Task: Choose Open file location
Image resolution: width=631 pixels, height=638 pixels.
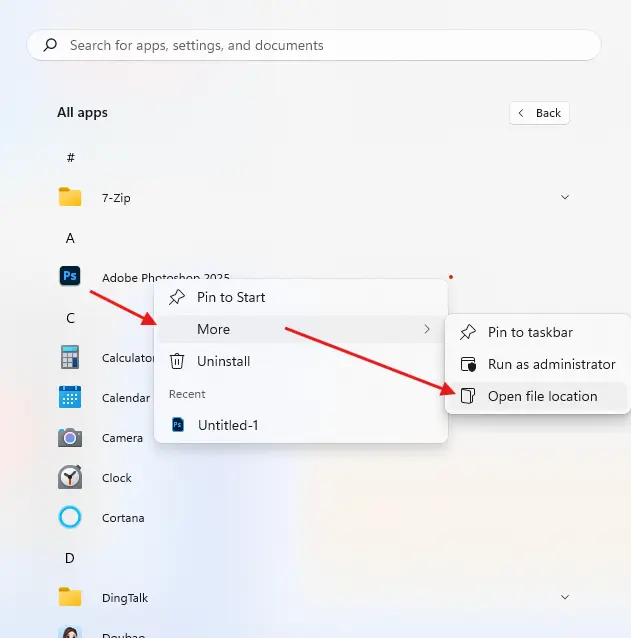Action: (x=542, y=396)
